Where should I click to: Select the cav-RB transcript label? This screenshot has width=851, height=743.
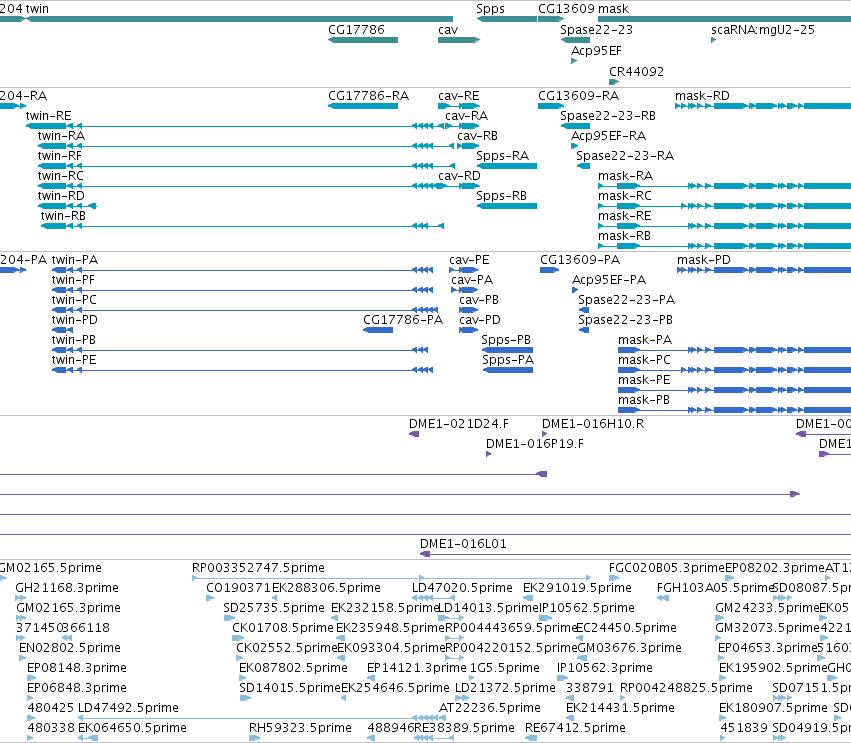(477, 136)
